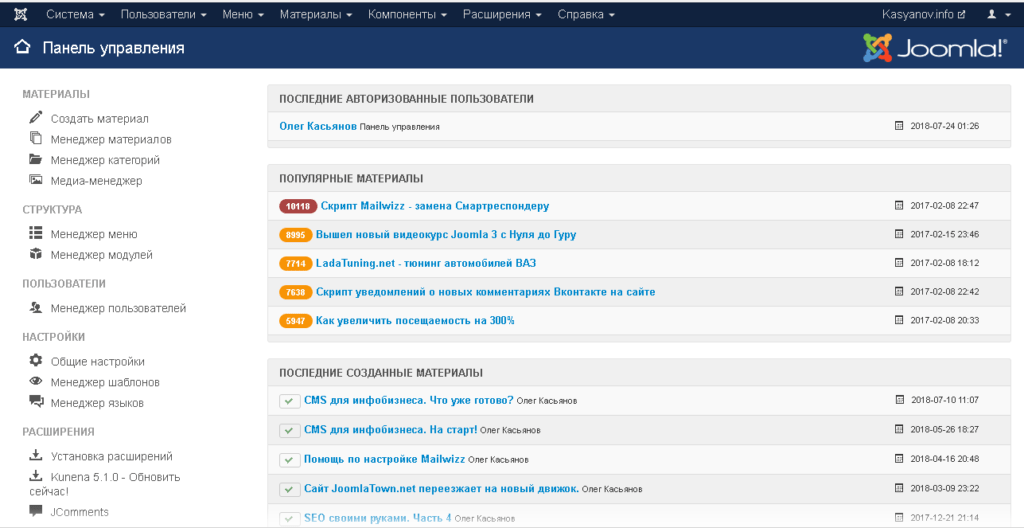This screenshot has width=1024, height=528.
Task: Open Менеджер пользователей in sidebar
Action: coord(119,308)
